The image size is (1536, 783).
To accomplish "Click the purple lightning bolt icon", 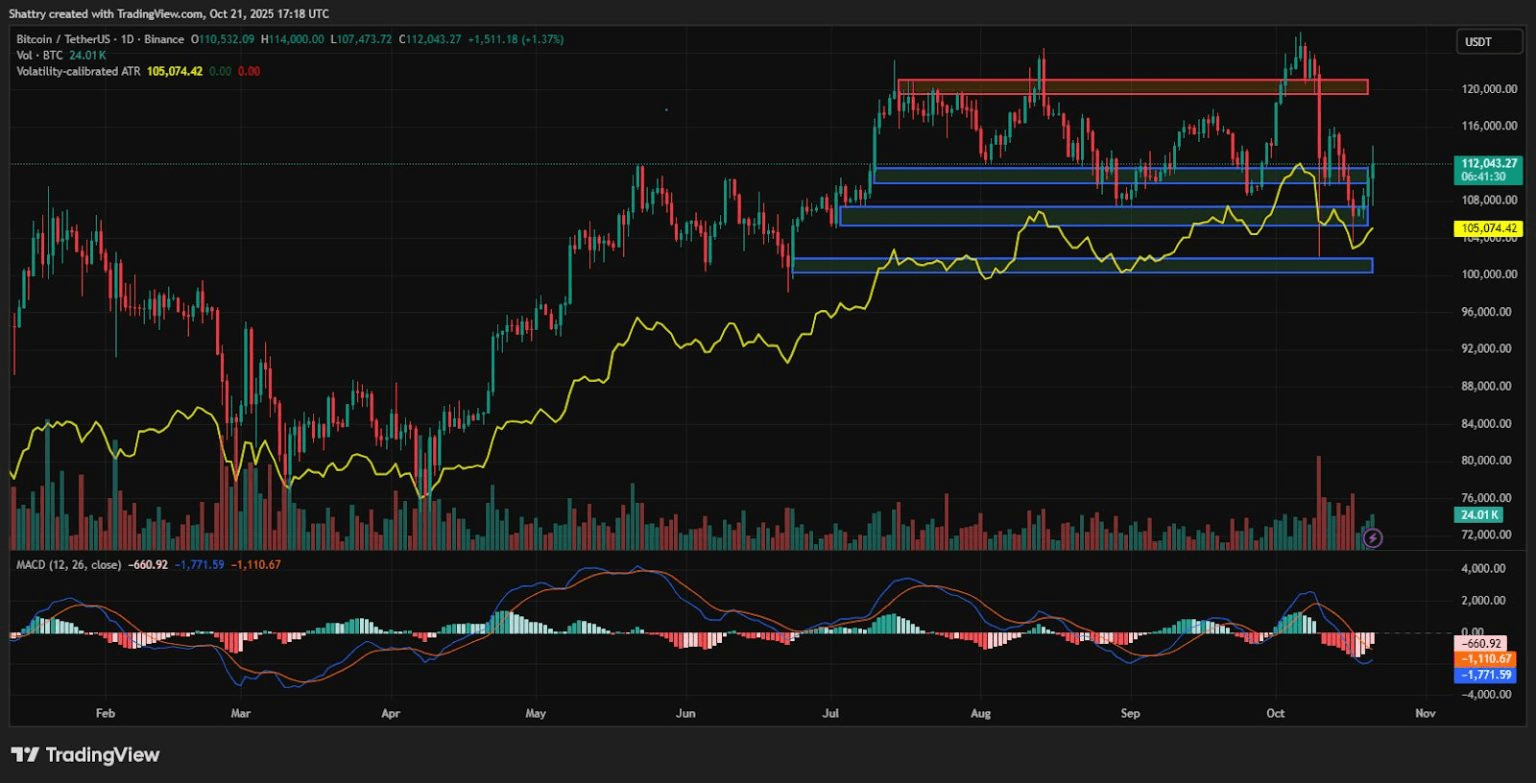I will (1373, 538).
